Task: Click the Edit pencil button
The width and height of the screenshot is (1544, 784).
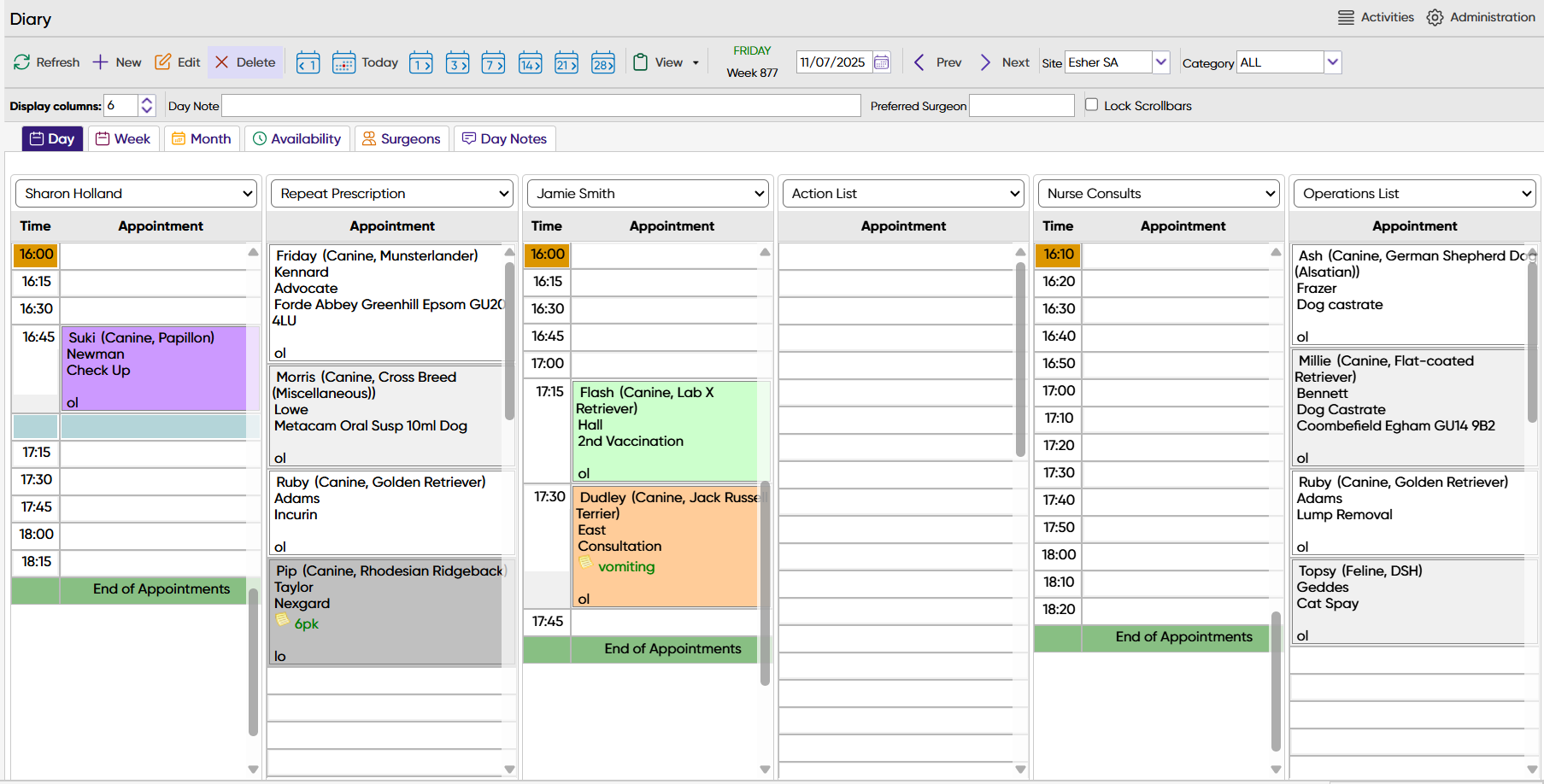Action: click(178, 62)
